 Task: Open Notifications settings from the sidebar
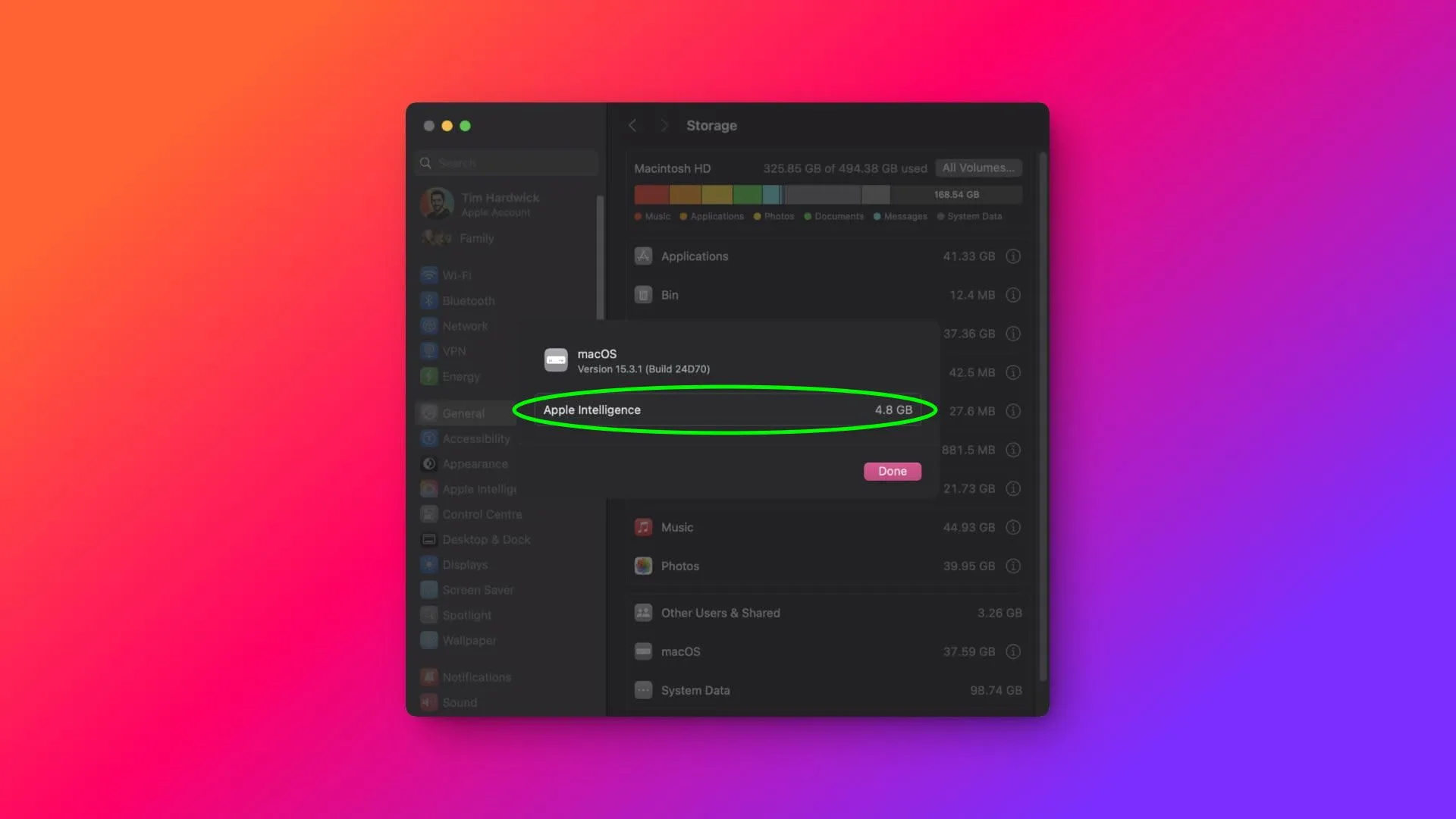click(x=429, y=676)
